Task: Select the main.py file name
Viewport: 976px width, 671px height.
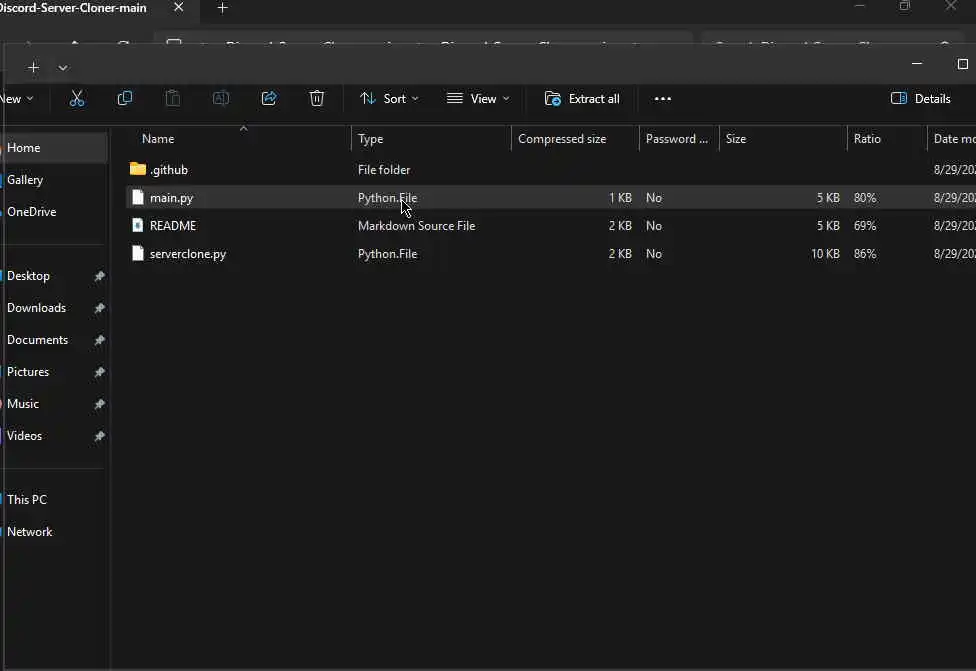Action: click(x=171, y=198)
